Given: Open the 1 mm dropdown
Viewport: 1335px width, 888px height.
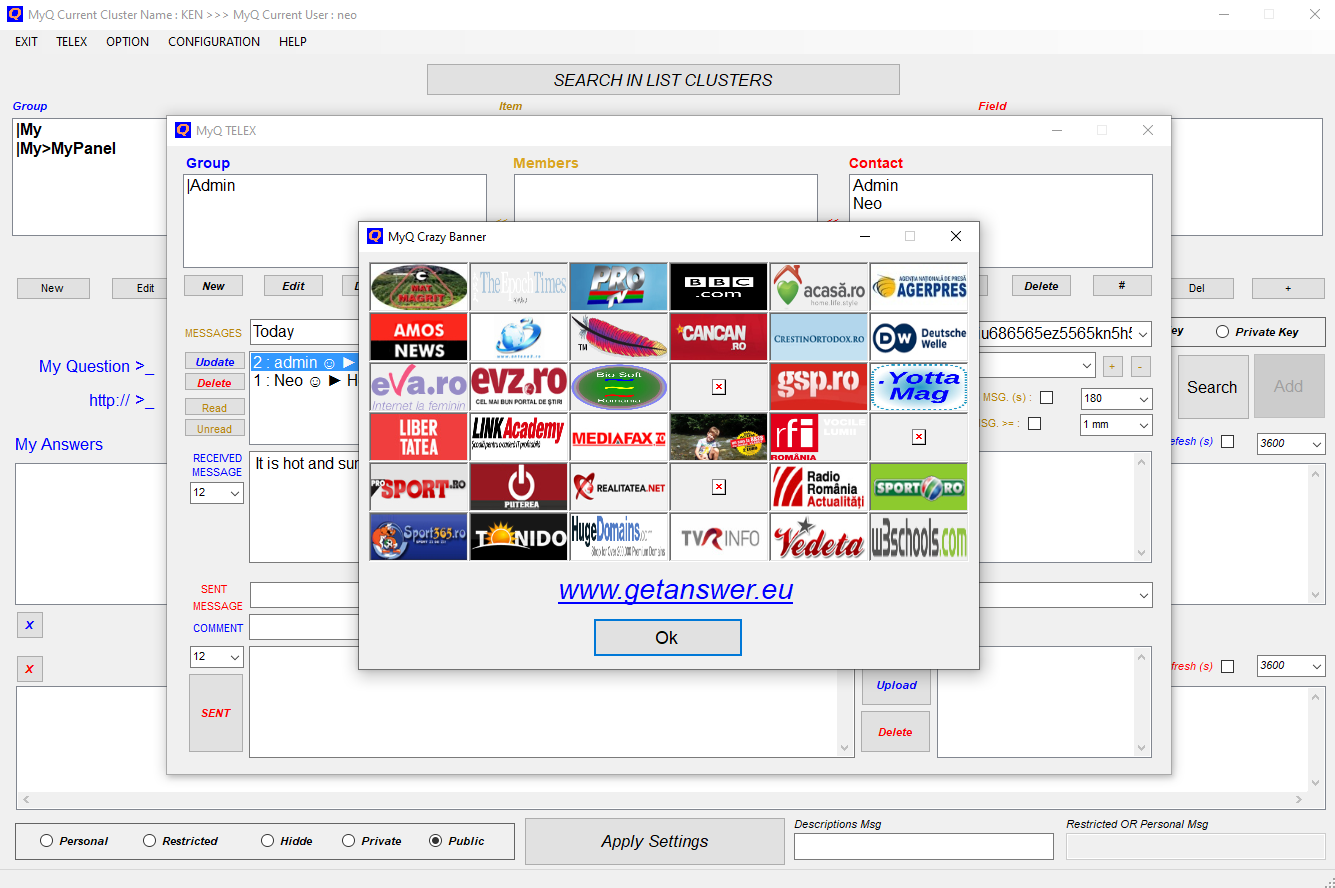Looking at the screenshot, I should click(x=1116, y=425).
